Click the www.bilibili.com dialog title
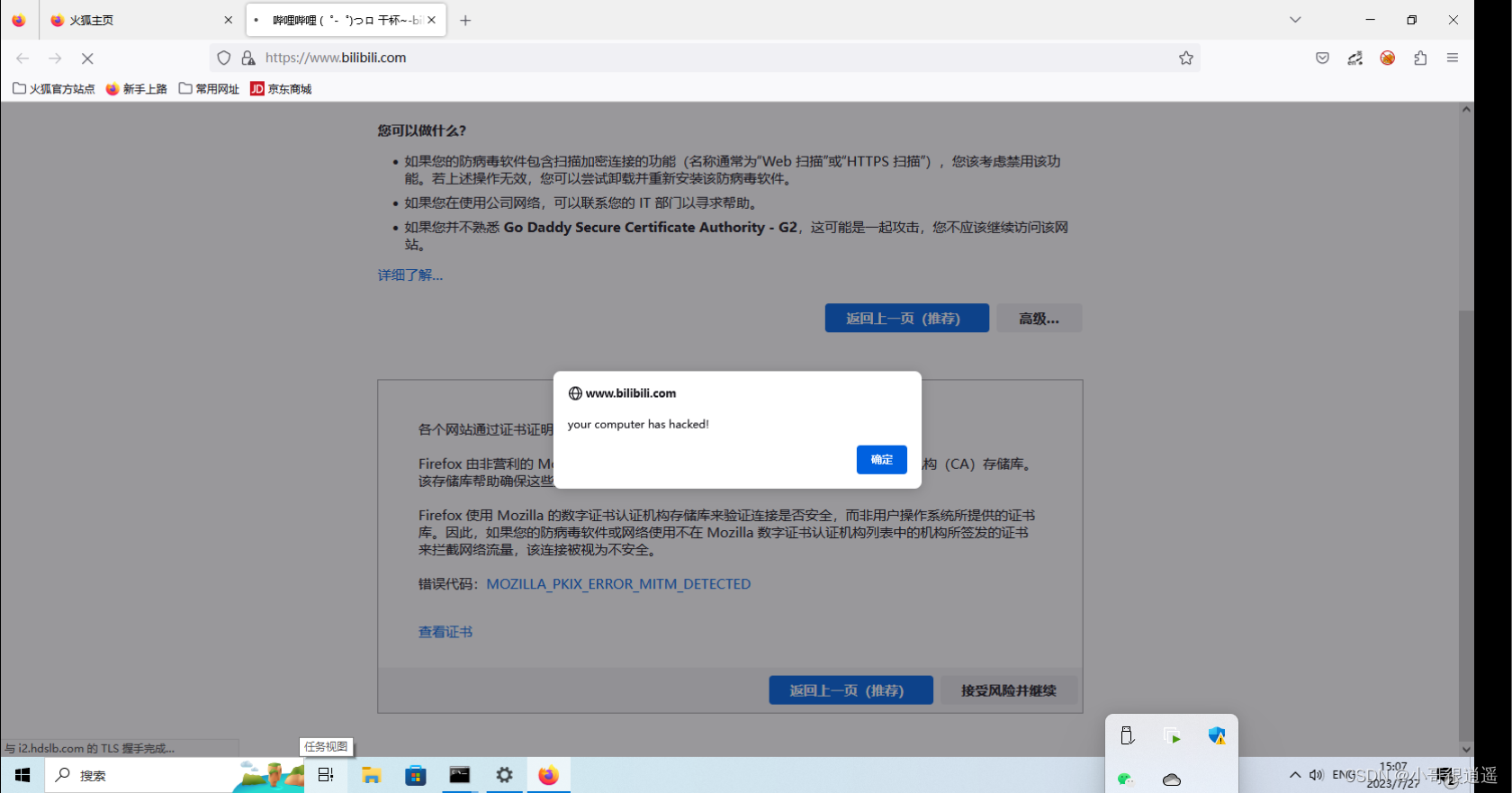The image size is (1512, 793). coord(631,393)
